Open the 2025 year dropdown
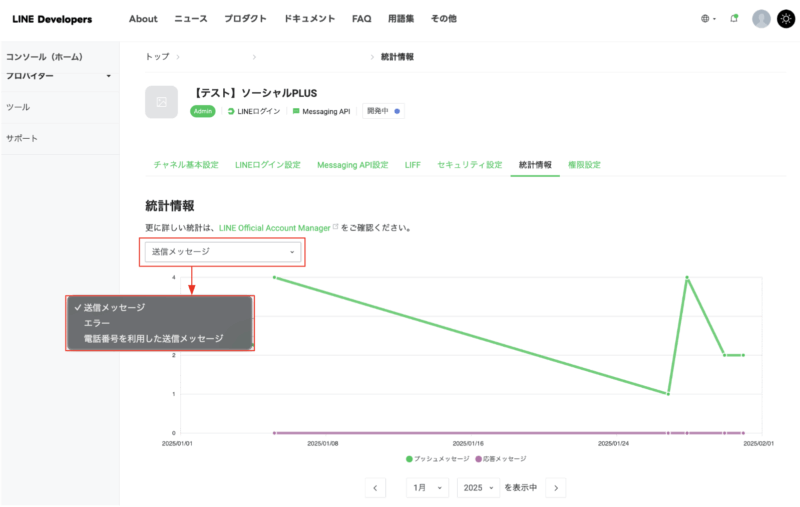 (478, 488)
